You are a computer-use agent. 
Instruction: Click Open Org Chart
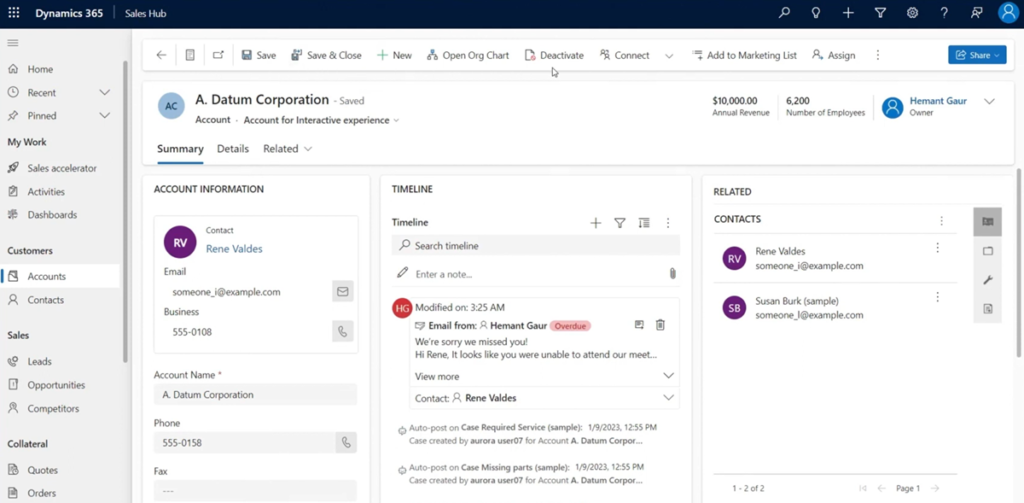pos(468,56)
